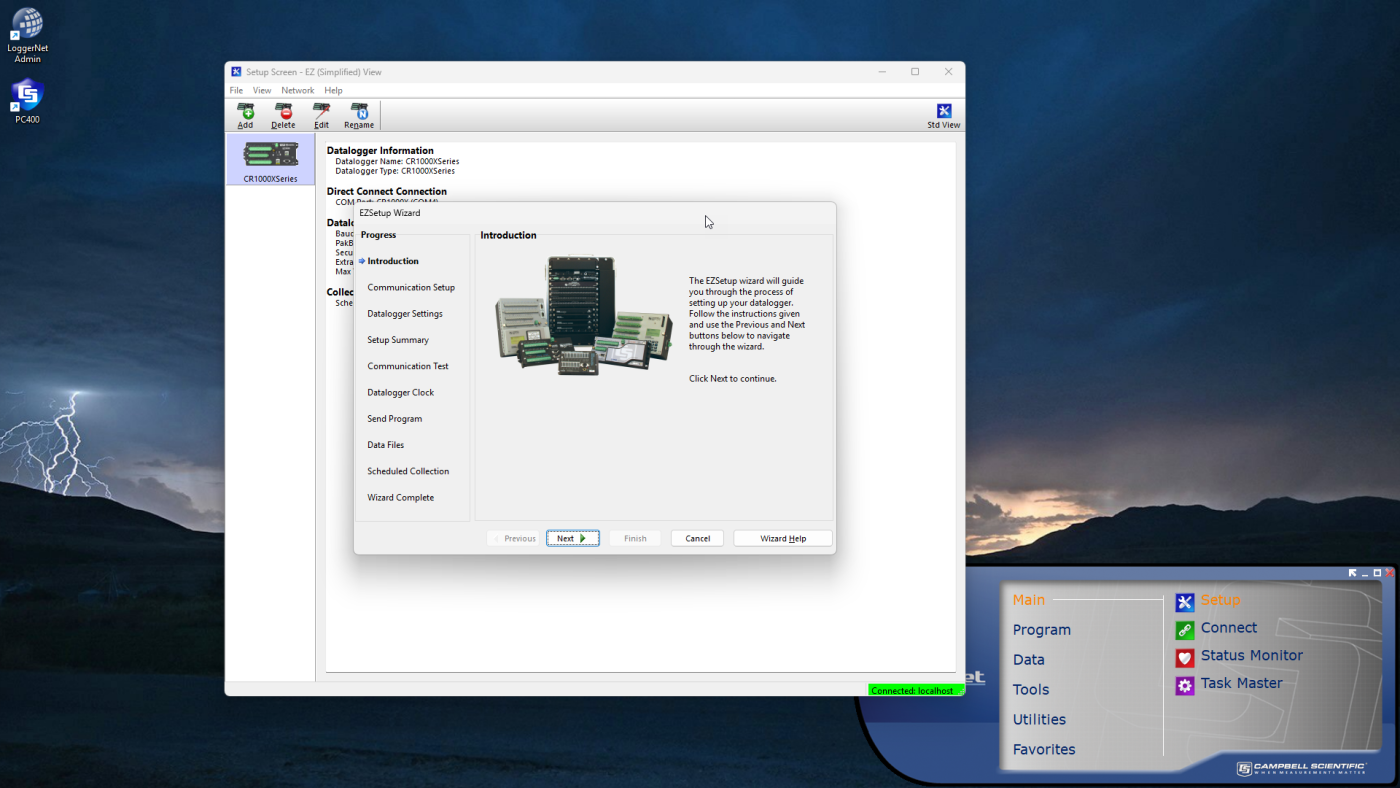Select Data category in LoggerNet launcher

coord(1029,660)
